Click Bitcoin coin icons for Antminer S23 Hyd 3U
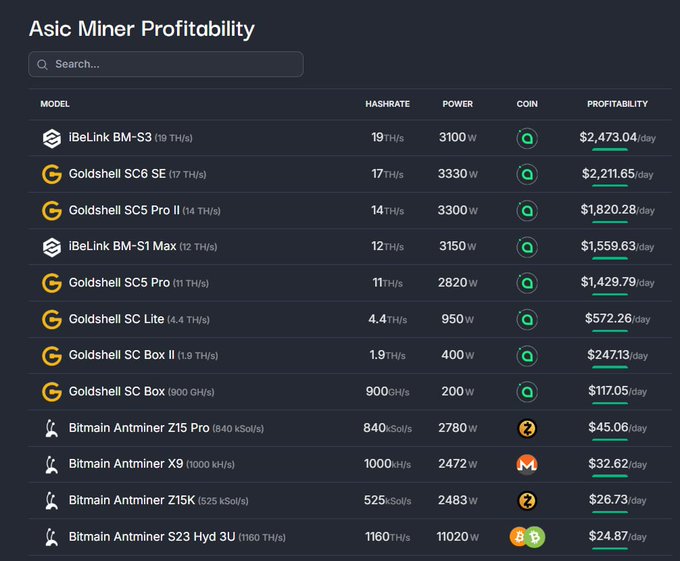This screenshot has height=561, width=680. click(527, 537)
